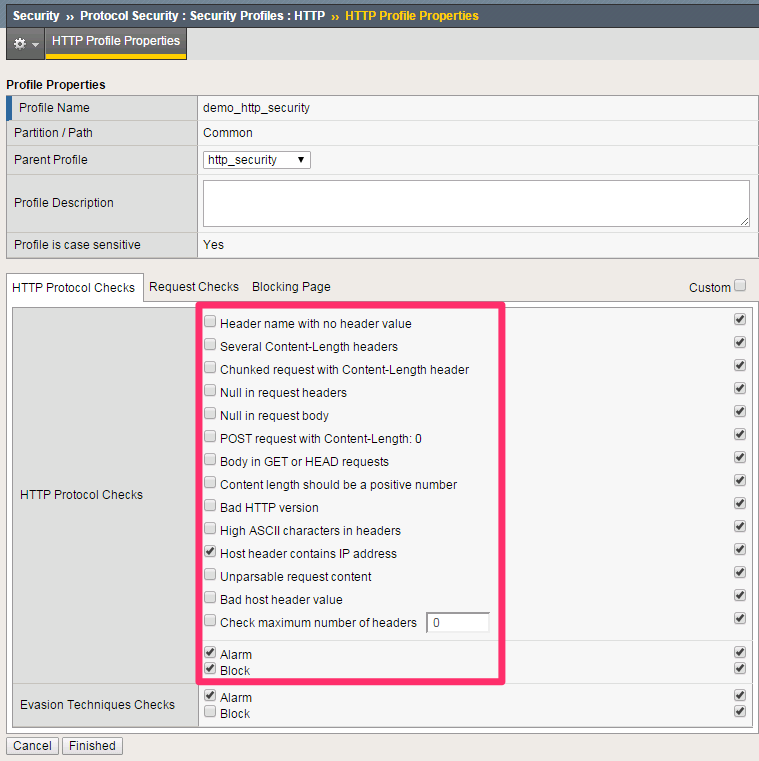Click the Finished button

[x=92, y=745]
